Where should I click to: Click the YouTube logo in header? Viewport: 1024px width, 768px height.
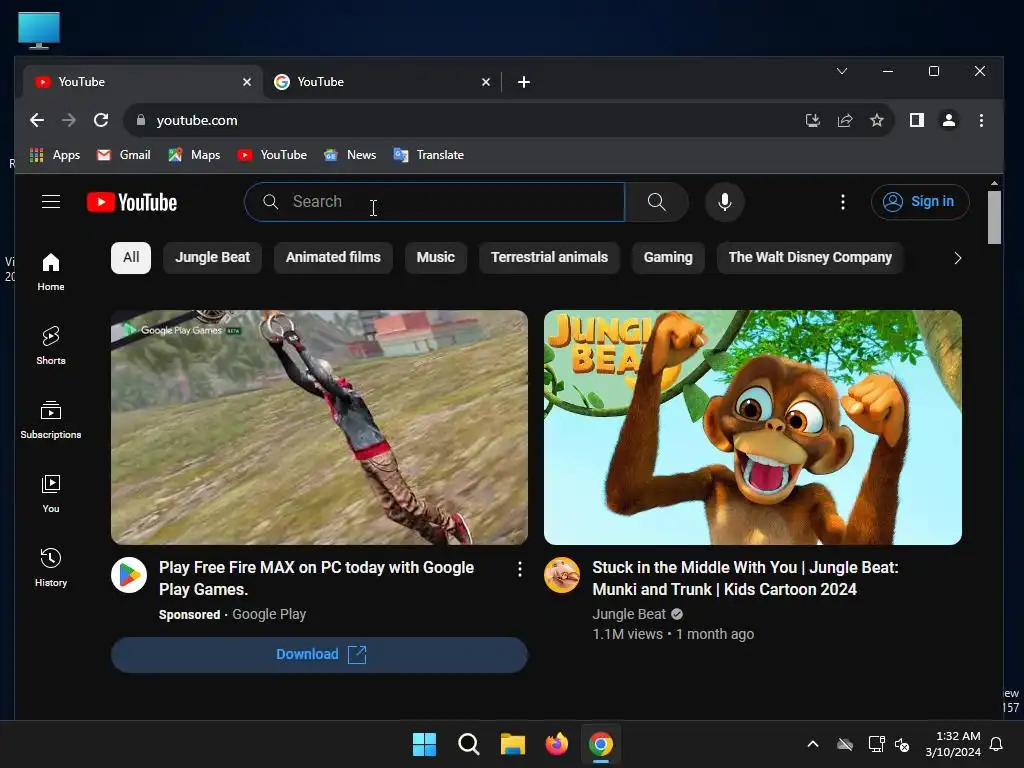[x=132, y=202]
